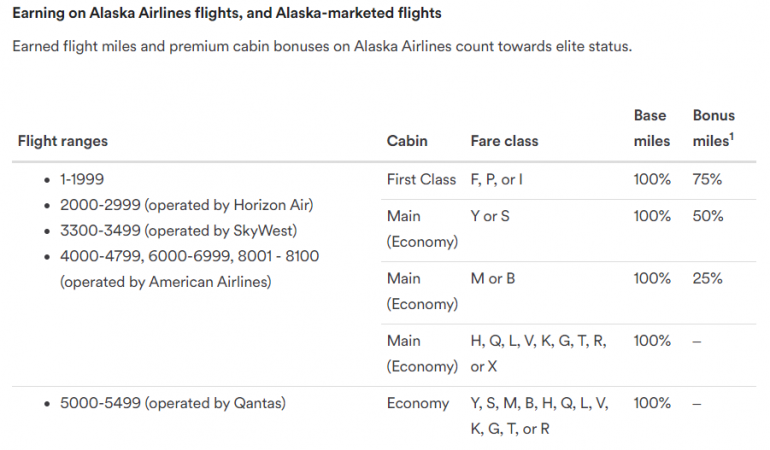Click the elite status description sentence
Image resolution: width=770 pixels, height=450 pixels.
tap(322, 47)
